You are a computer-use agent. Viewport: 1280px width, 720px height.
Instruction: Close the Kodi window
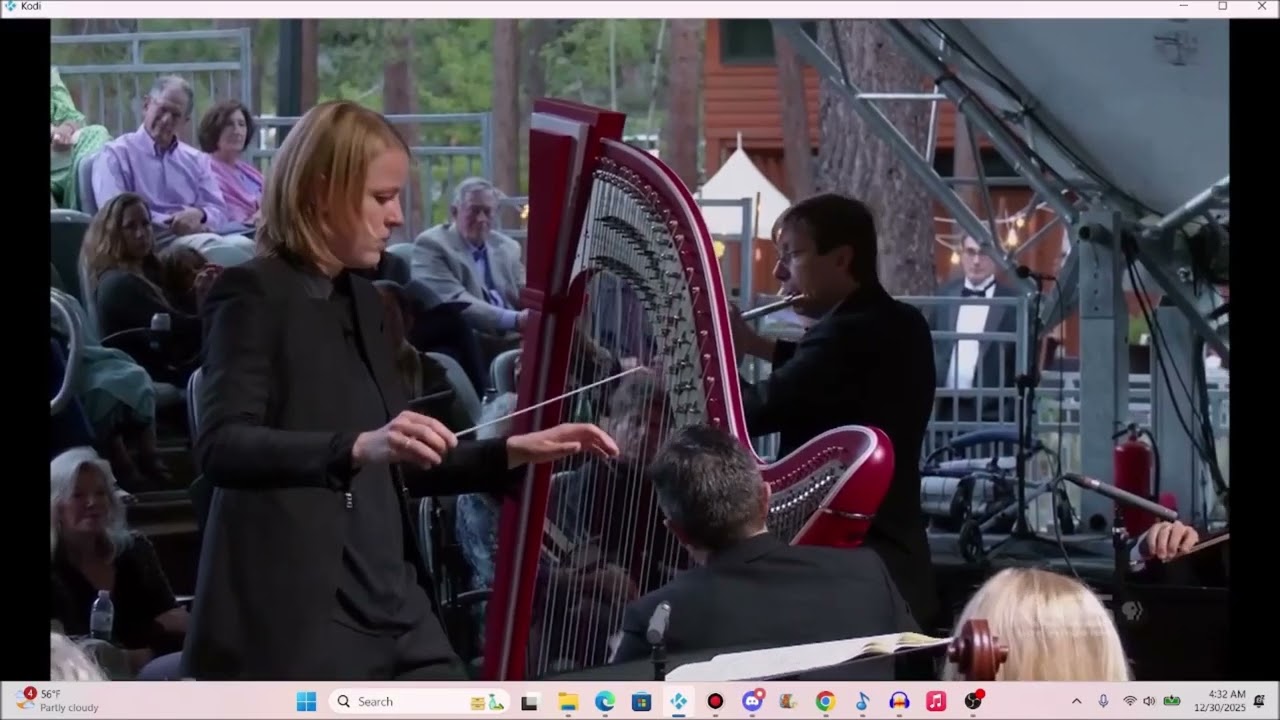coord(1260,6)
